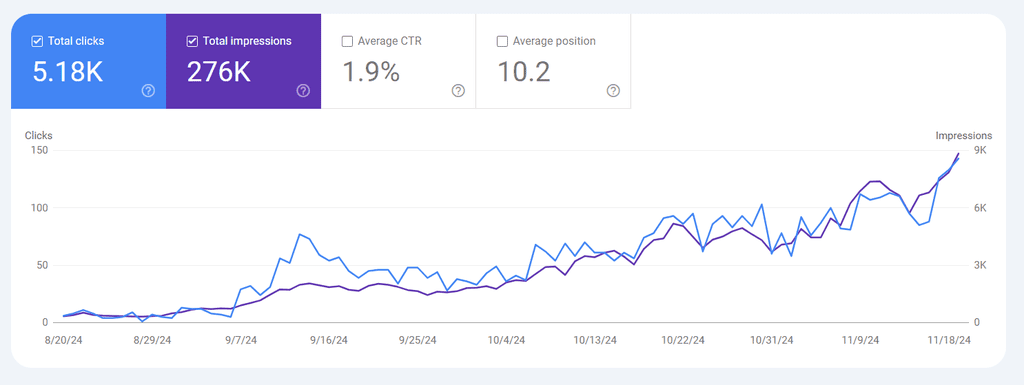Click the Clicks axis title

pos(39,136)
